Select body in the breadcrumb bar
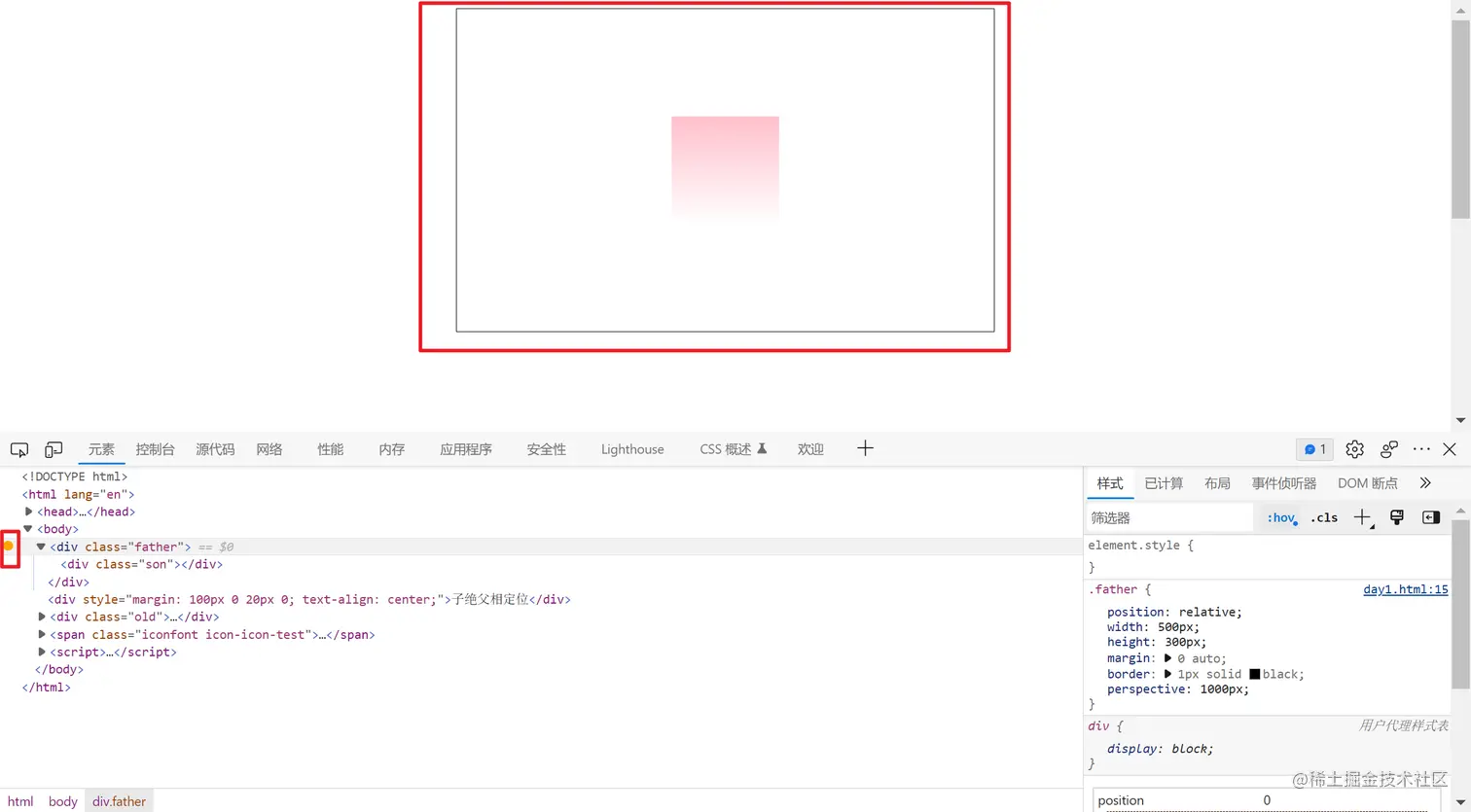The width and height of the screenshot is (1471, 812). click(x=63, y=801)
